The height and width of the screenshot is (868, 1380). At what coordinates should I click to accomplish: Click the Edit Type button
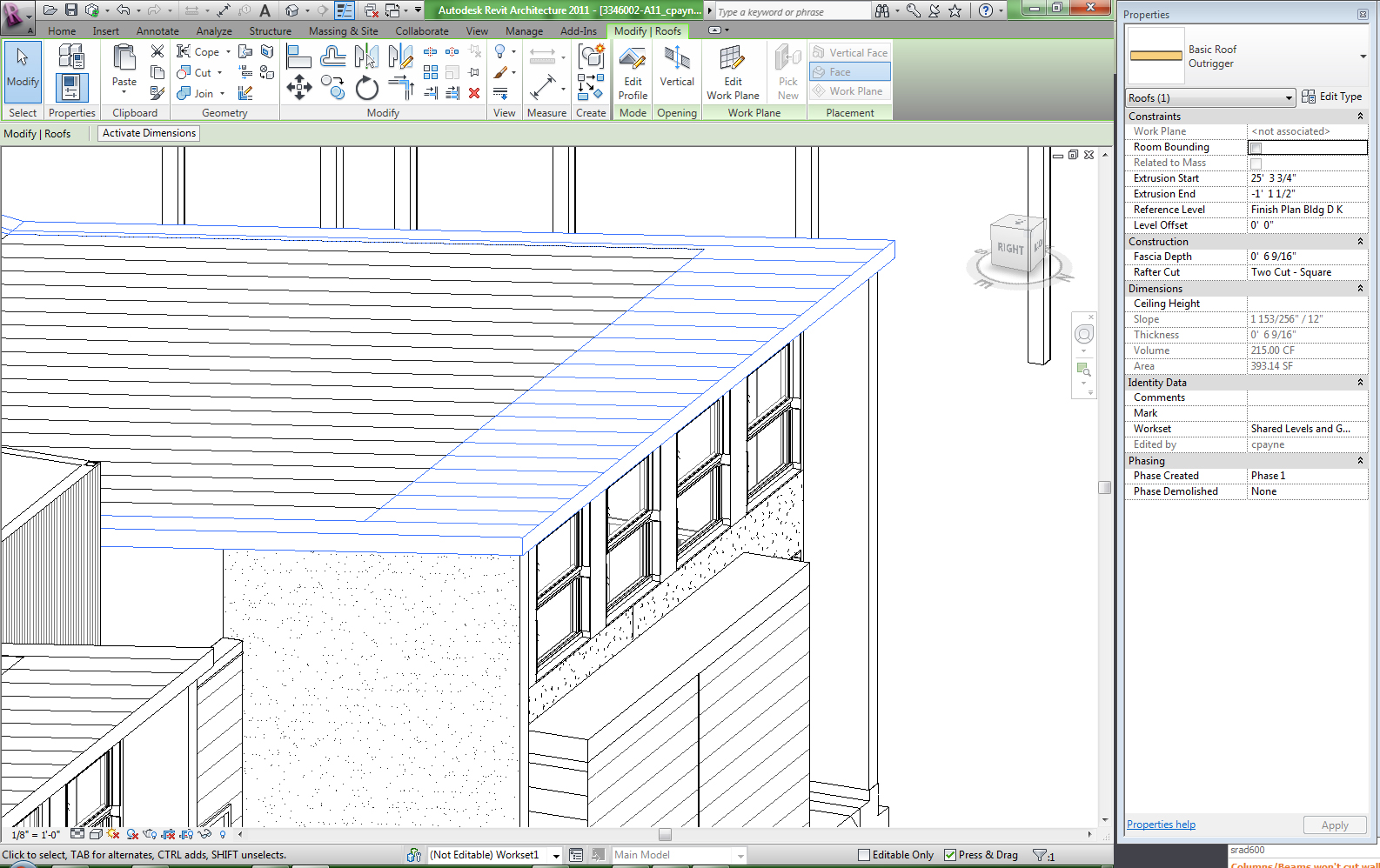1331,97
